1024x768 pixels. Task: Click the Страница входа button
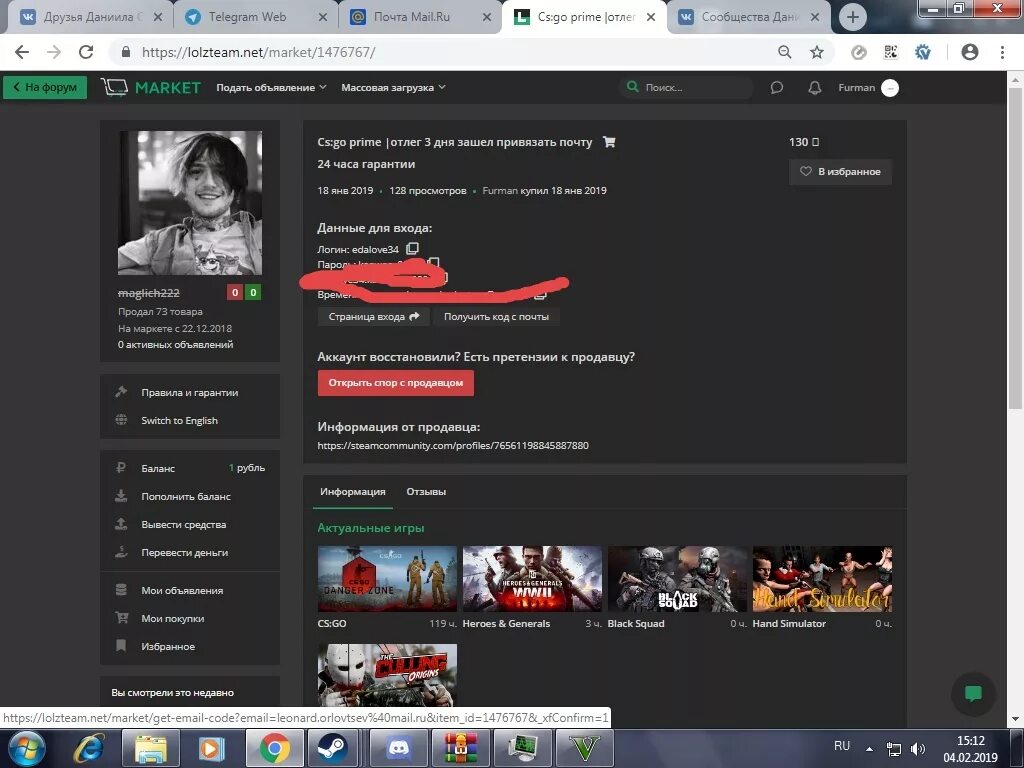pos(374,317)
